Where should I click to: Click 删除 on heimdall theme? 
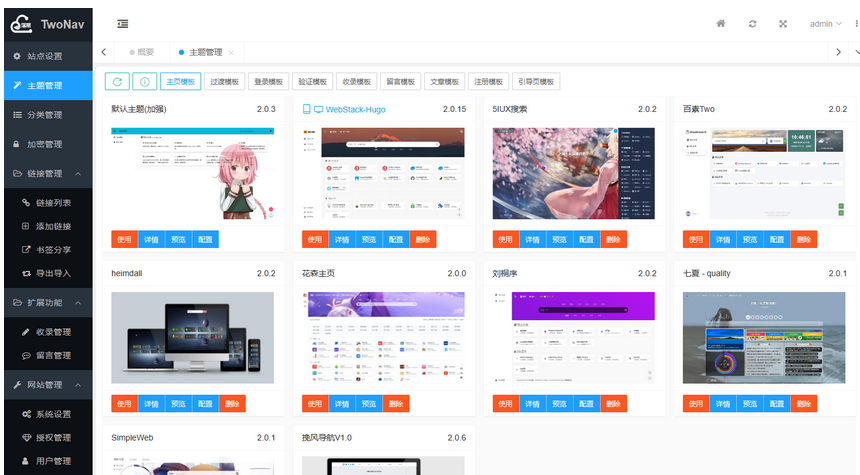(232, 404)
